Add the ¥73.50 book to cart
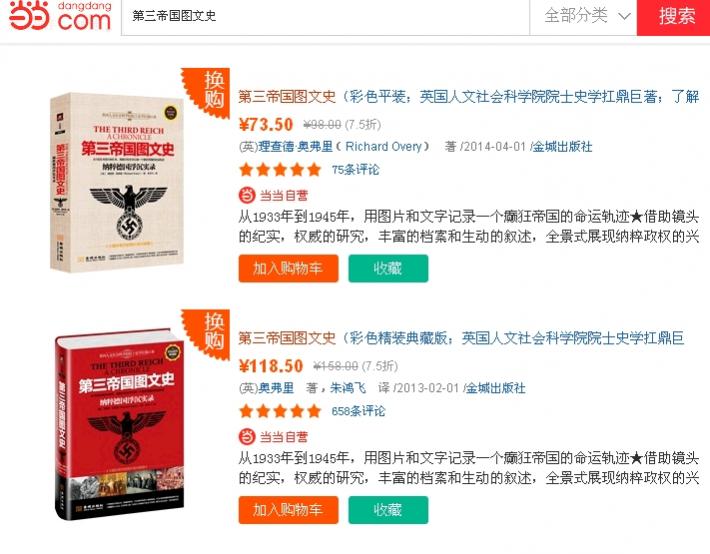Viewport: 710px width, 554px height. [288, 268]
